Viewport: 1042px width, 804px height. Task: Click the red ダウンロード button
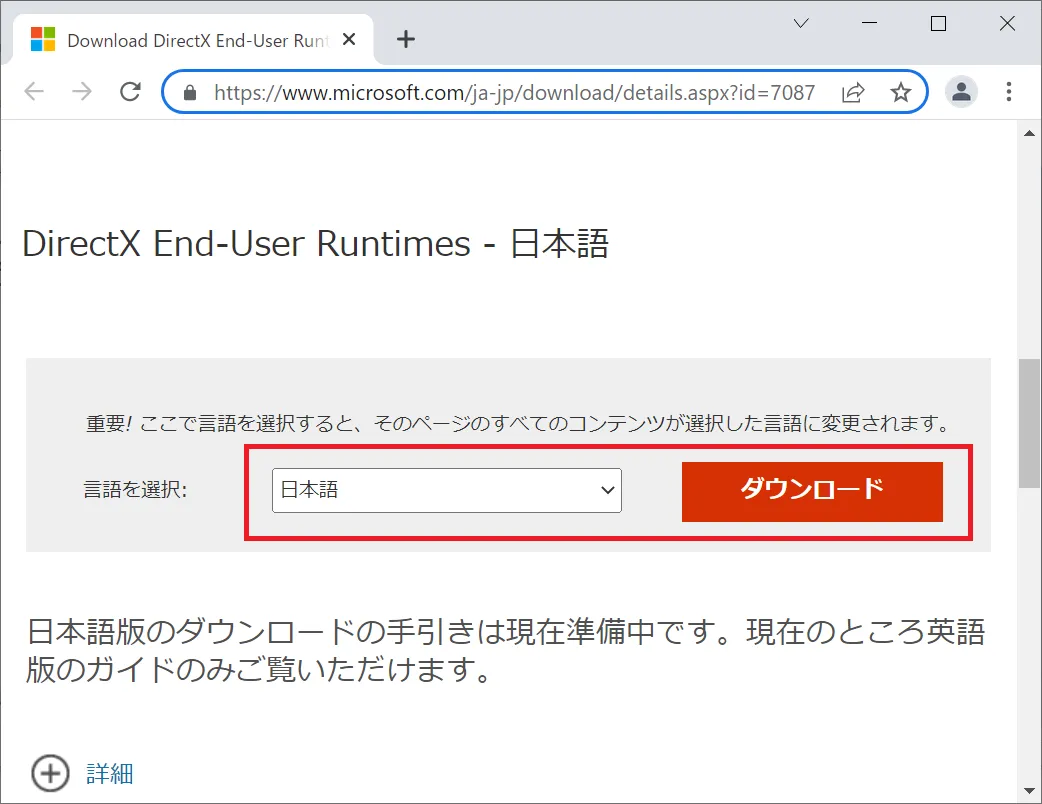(812, 492)
